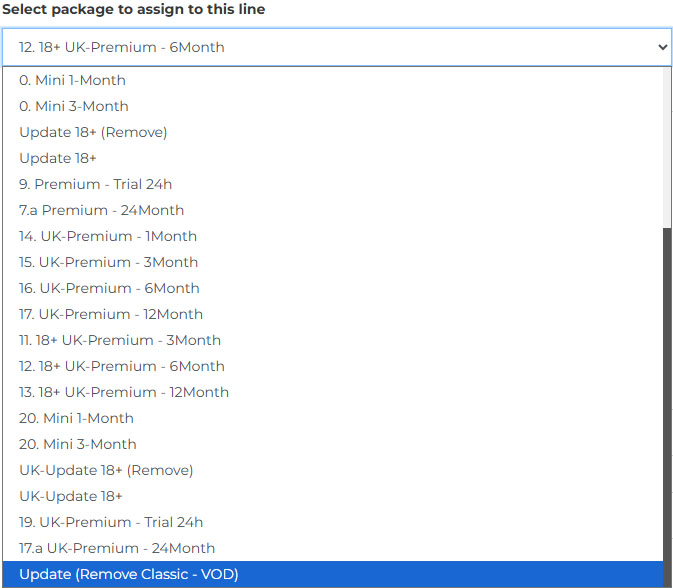673x588 pixels.
Task: Choose '14. UK-Premium - 1Month' package
Action: (108, 236)
